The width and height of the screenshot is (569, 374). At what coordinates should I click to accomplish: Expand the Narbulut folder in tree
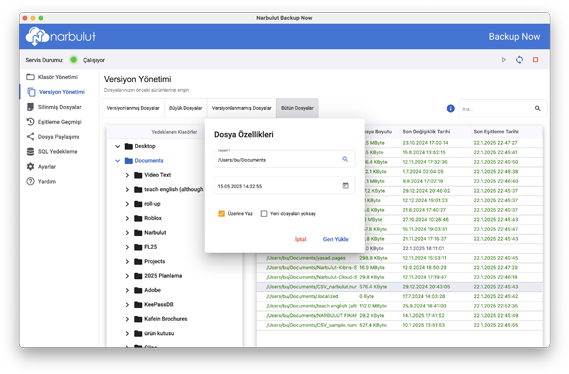pos(127,233)
